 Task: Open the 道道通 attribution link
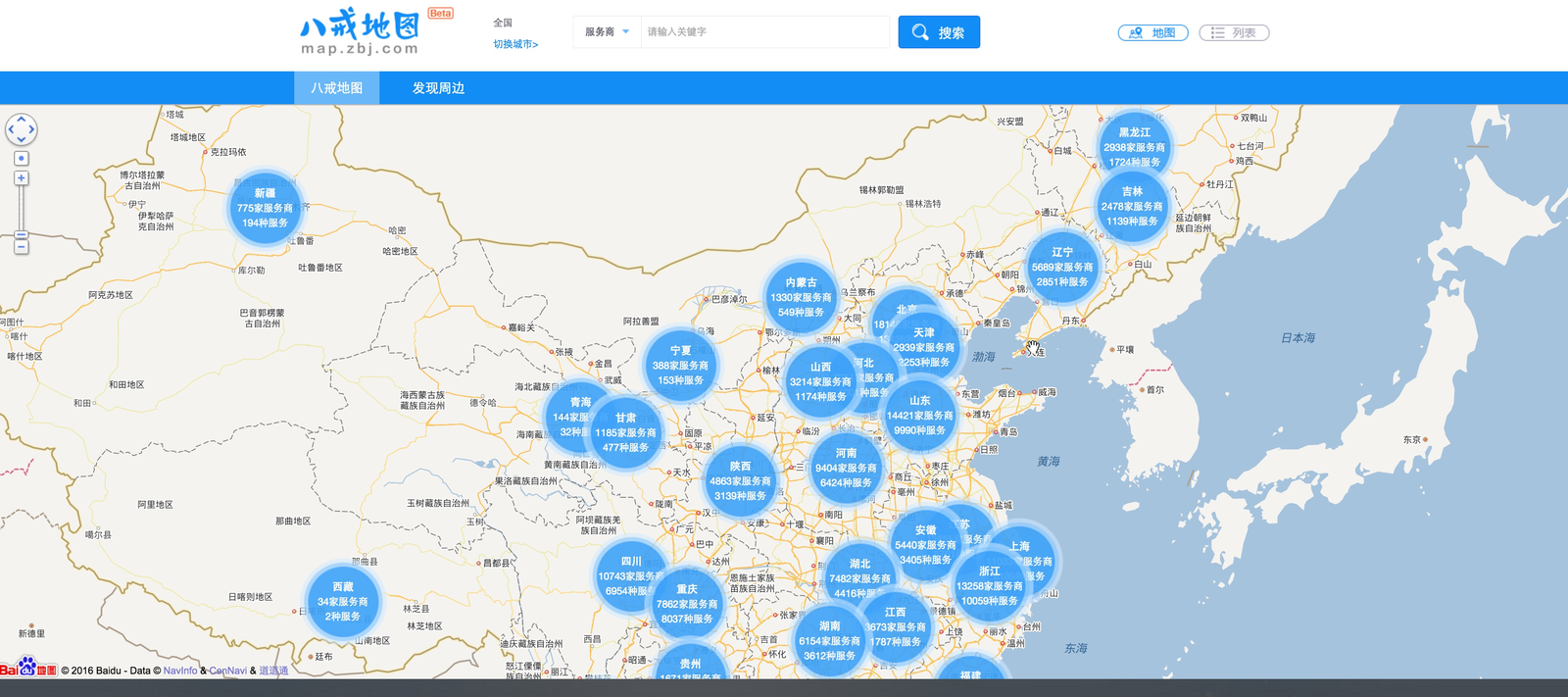pyautogui.click(x=273, y=671)
